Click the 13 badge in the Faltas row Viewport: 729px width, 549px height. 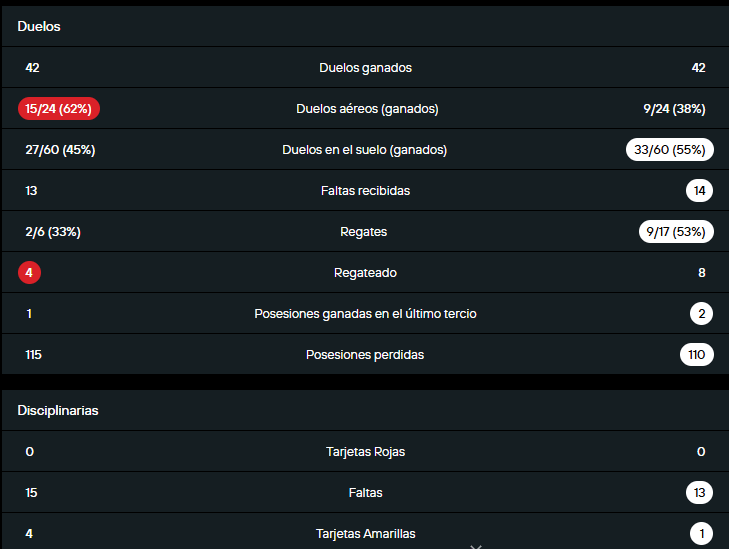(700, 492)
